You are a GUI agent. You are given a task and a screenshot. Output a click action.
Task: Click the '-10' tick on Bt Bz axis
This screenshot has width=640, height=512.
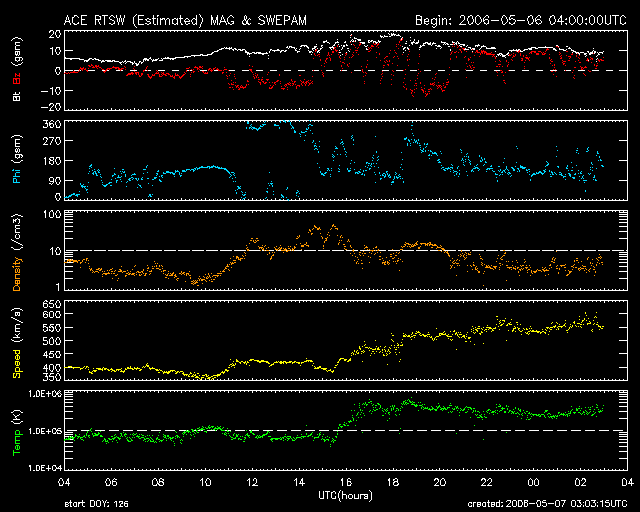(51, 91)
